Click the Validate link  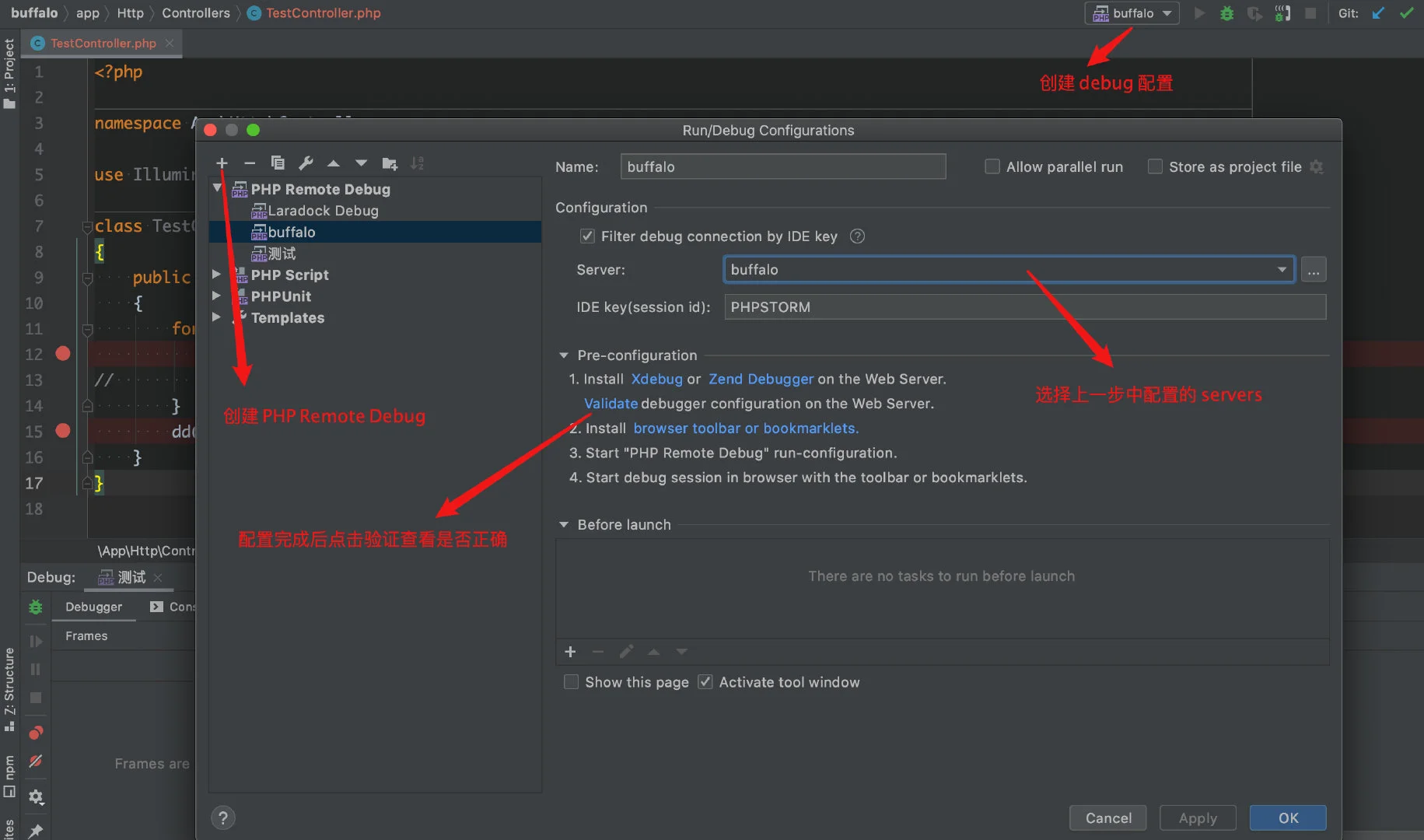point(611,404)
